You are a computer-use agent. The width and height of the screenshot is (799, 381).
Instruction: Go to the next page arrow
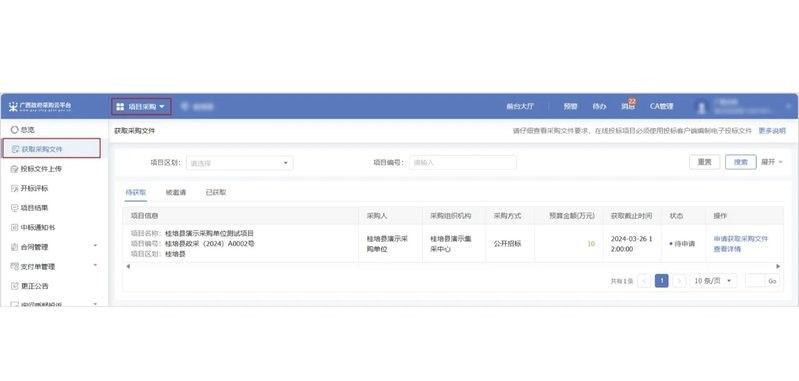pos(679,281)
